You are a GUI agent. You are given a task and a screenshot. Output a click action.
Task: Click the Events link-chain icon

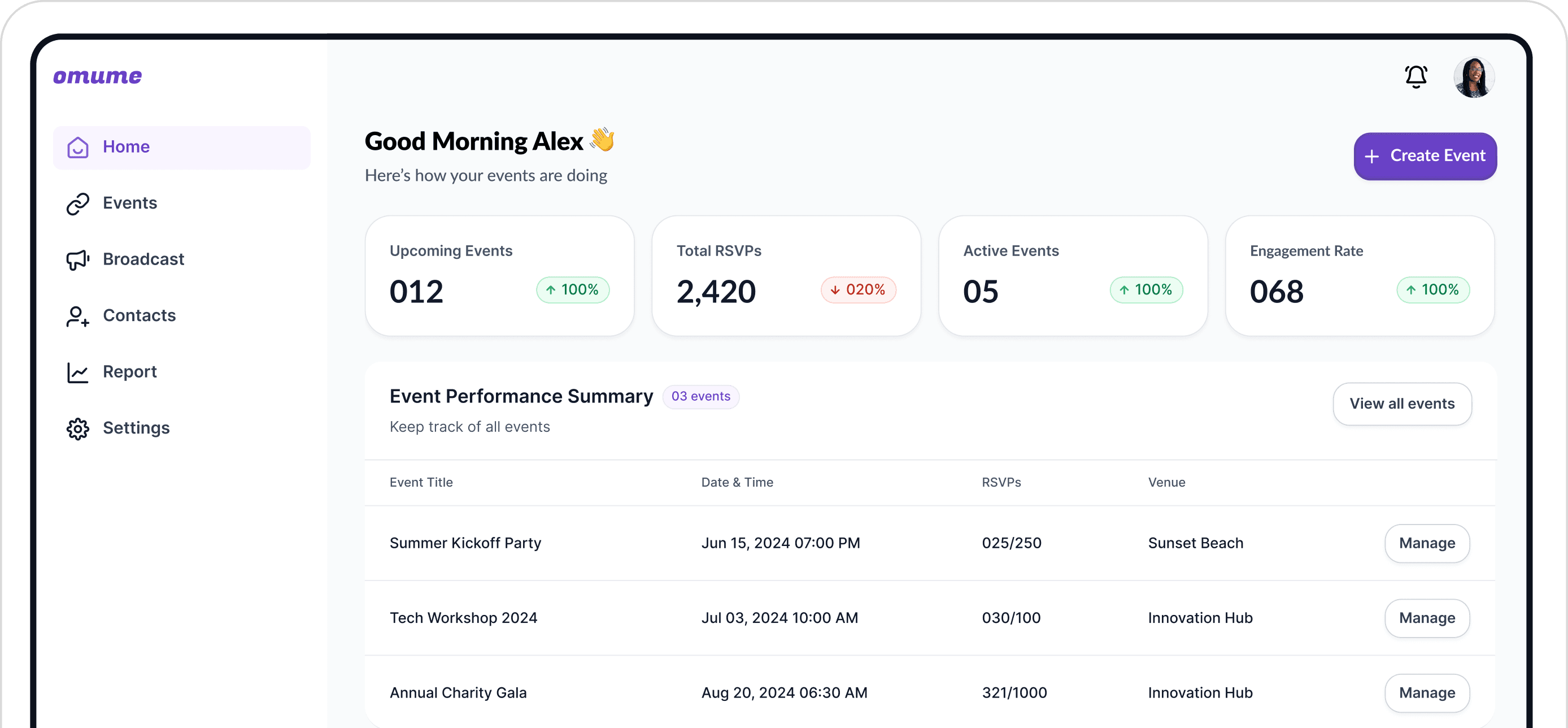click(x=78, y=203)
